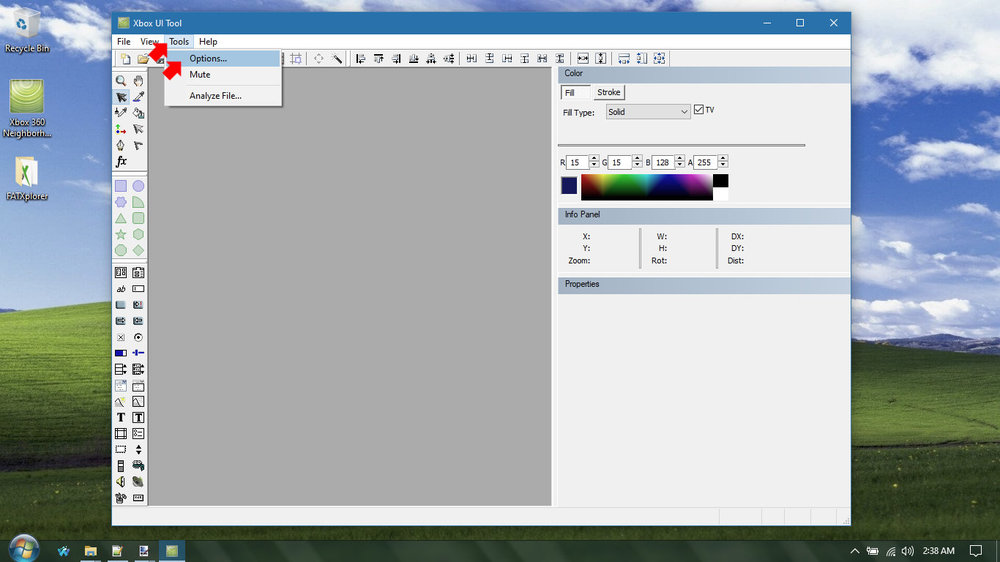Select the Diamond shape tool
The height and width of the screenshot is (562, 1000).
pos(138,250)
